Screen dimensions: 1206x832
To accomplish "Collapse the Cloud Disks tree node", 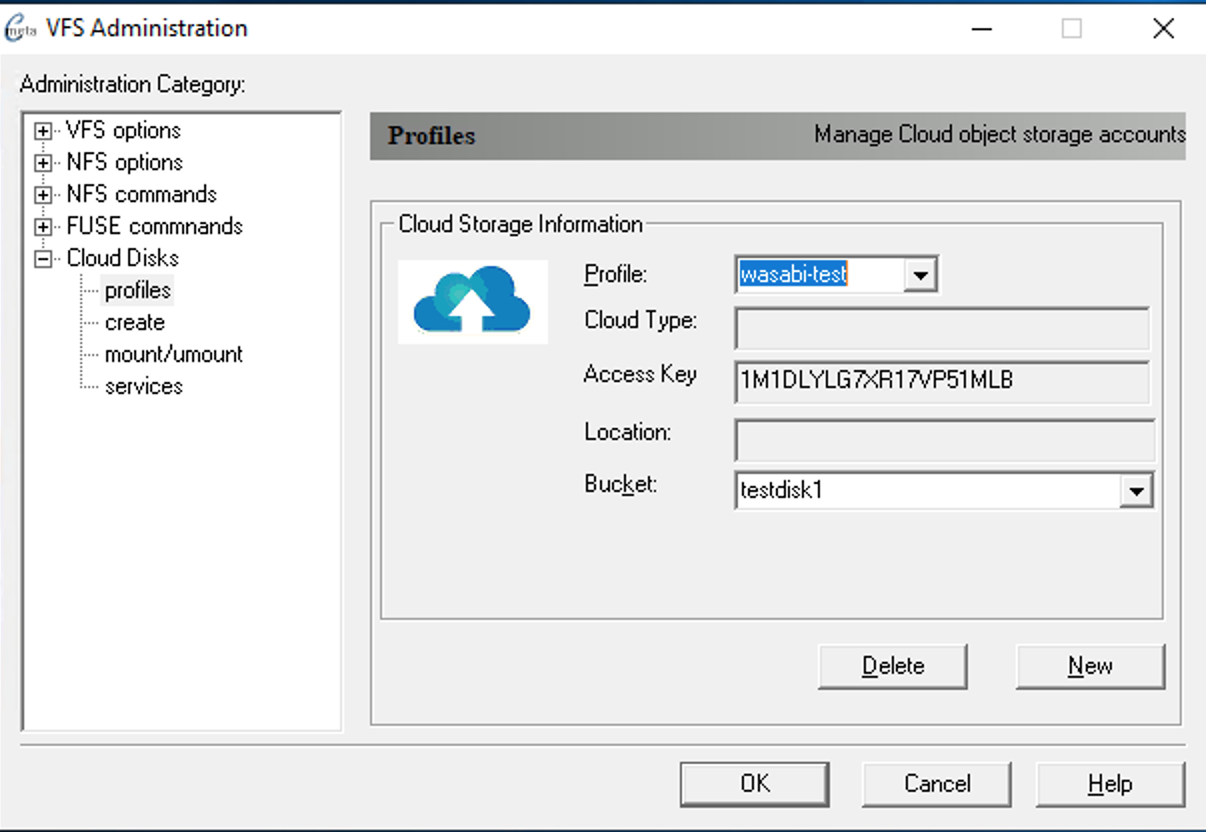I will [43, 259].
